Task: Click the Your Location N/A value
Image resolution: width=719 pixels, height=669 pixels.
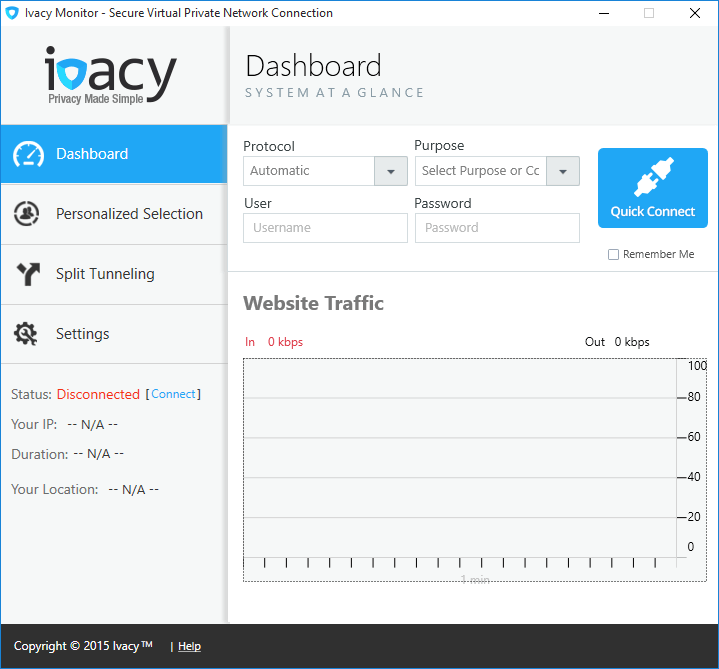Action: pyautogui.click(x=133, y=490)
